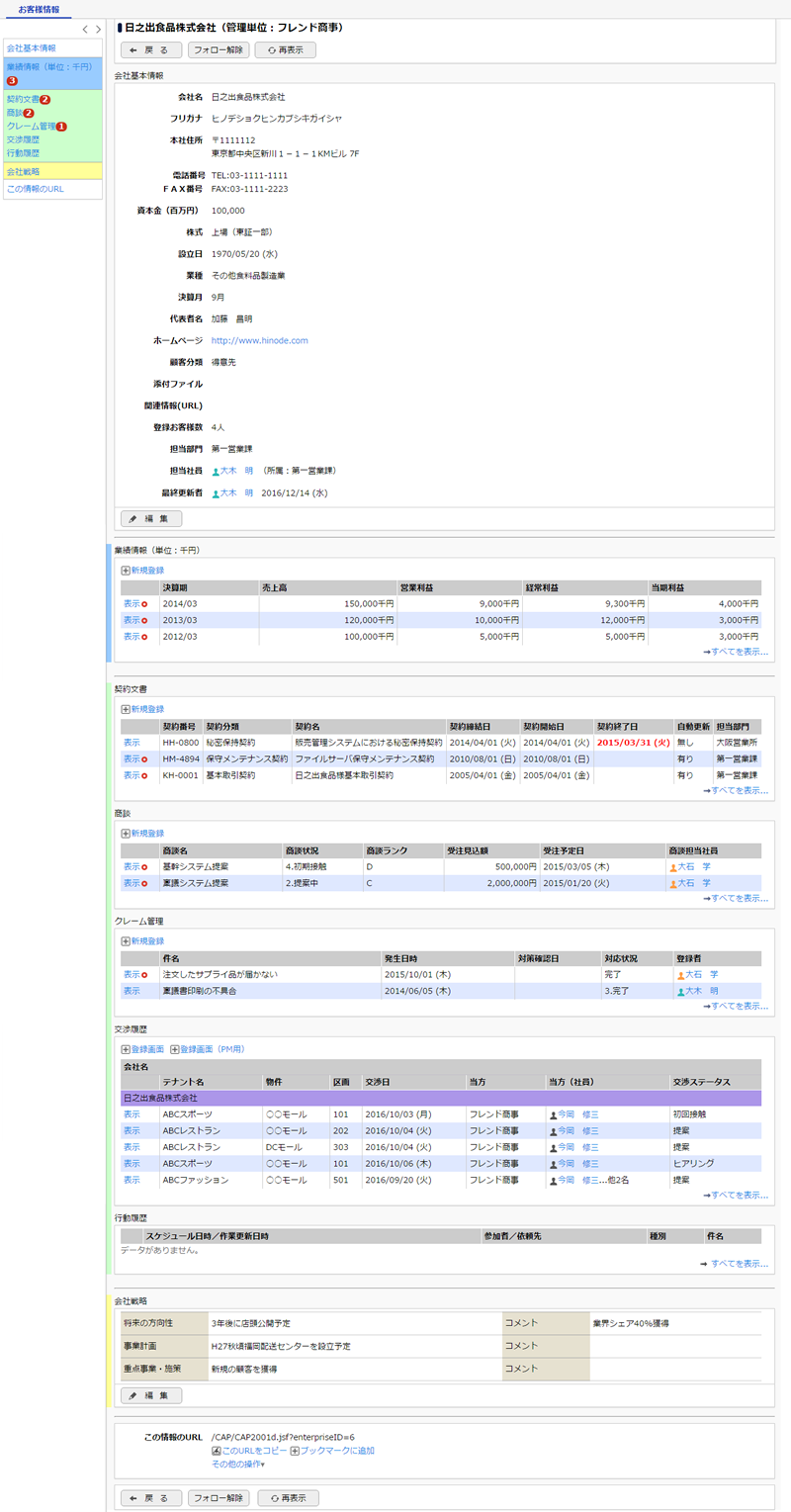
Task: Jump to 商談 in sidebar
Action: click(14, 114)
